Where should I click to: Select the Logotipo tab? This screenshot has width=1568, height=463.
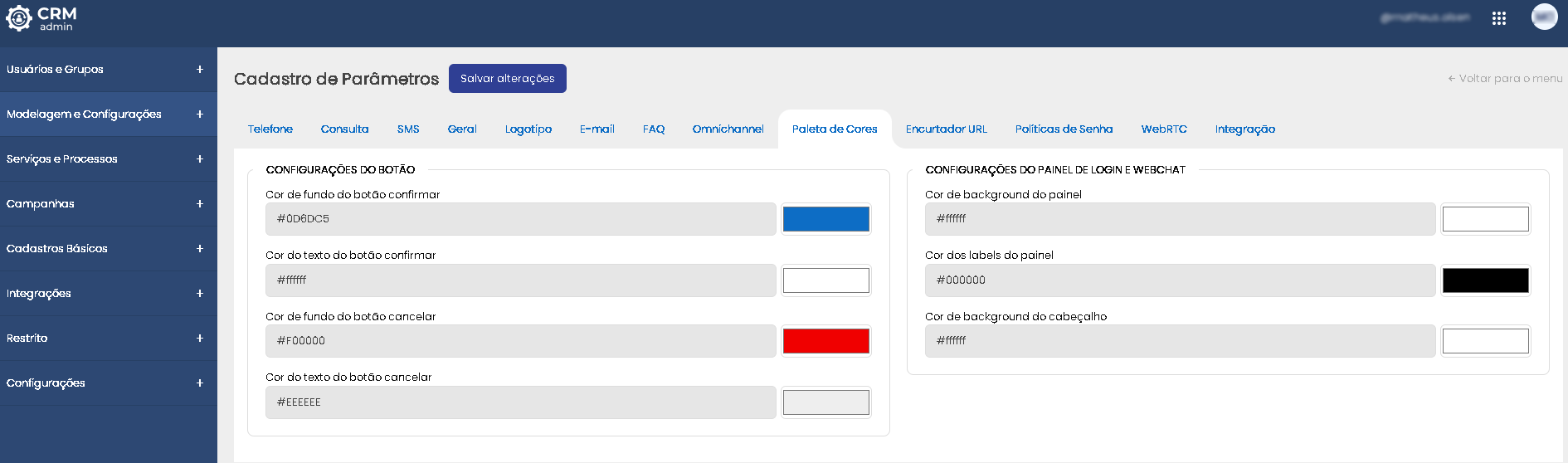click(528, 129)
